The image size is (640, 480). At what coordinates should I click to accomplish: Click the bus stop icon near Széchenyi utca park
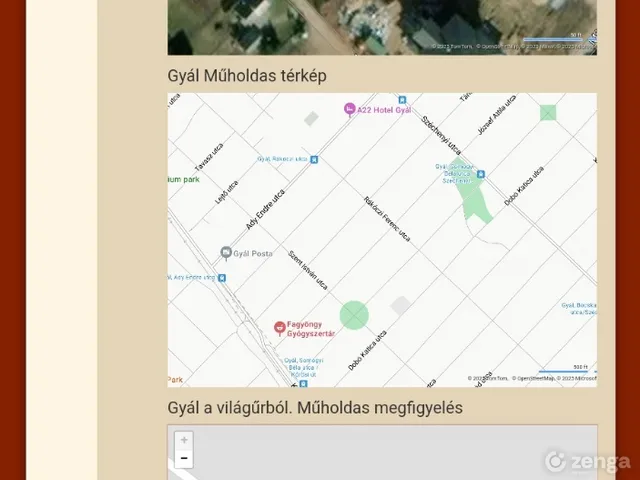click(x=481, y=174)
